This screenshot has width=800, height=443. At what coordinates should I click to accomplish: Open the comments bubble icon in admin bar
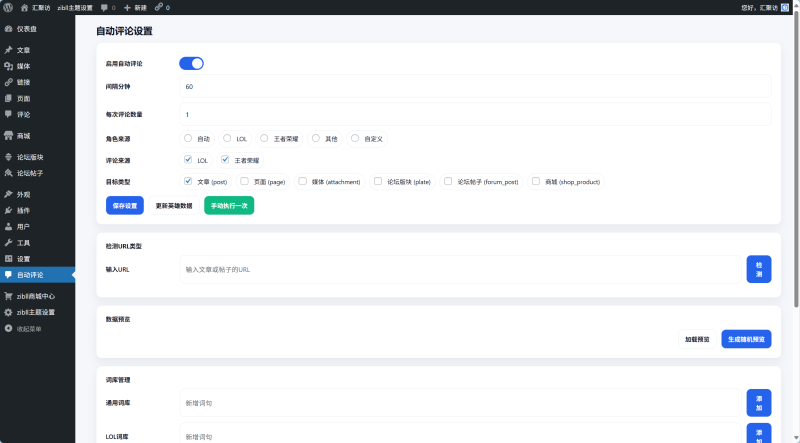point(104,7)
